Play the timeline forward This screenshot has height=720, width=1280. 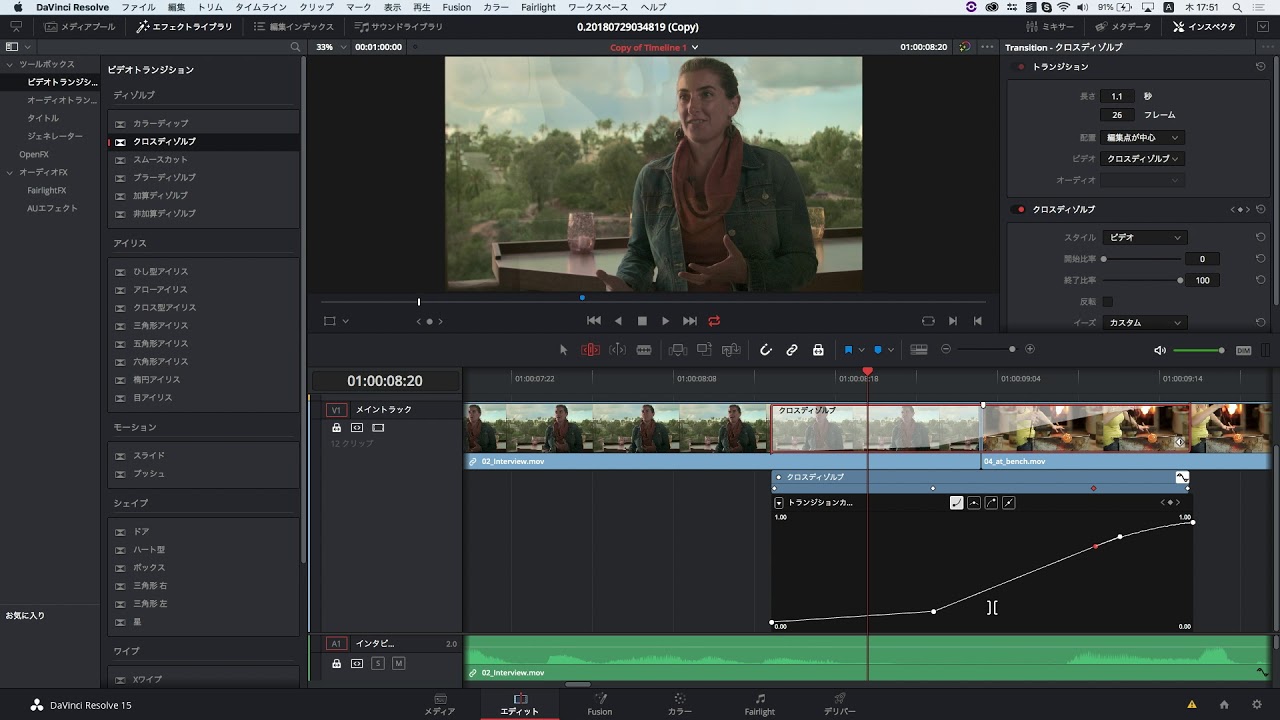point(665,321)
